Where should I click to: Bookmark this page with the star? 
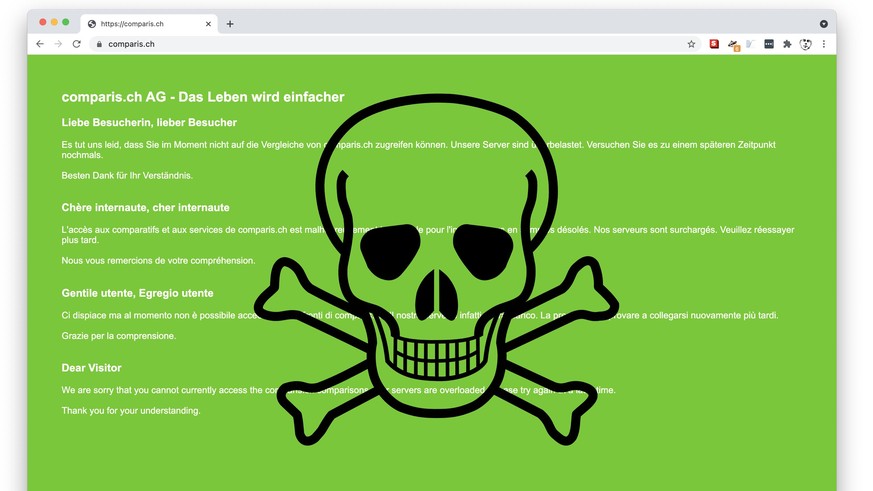coord(691,44)
